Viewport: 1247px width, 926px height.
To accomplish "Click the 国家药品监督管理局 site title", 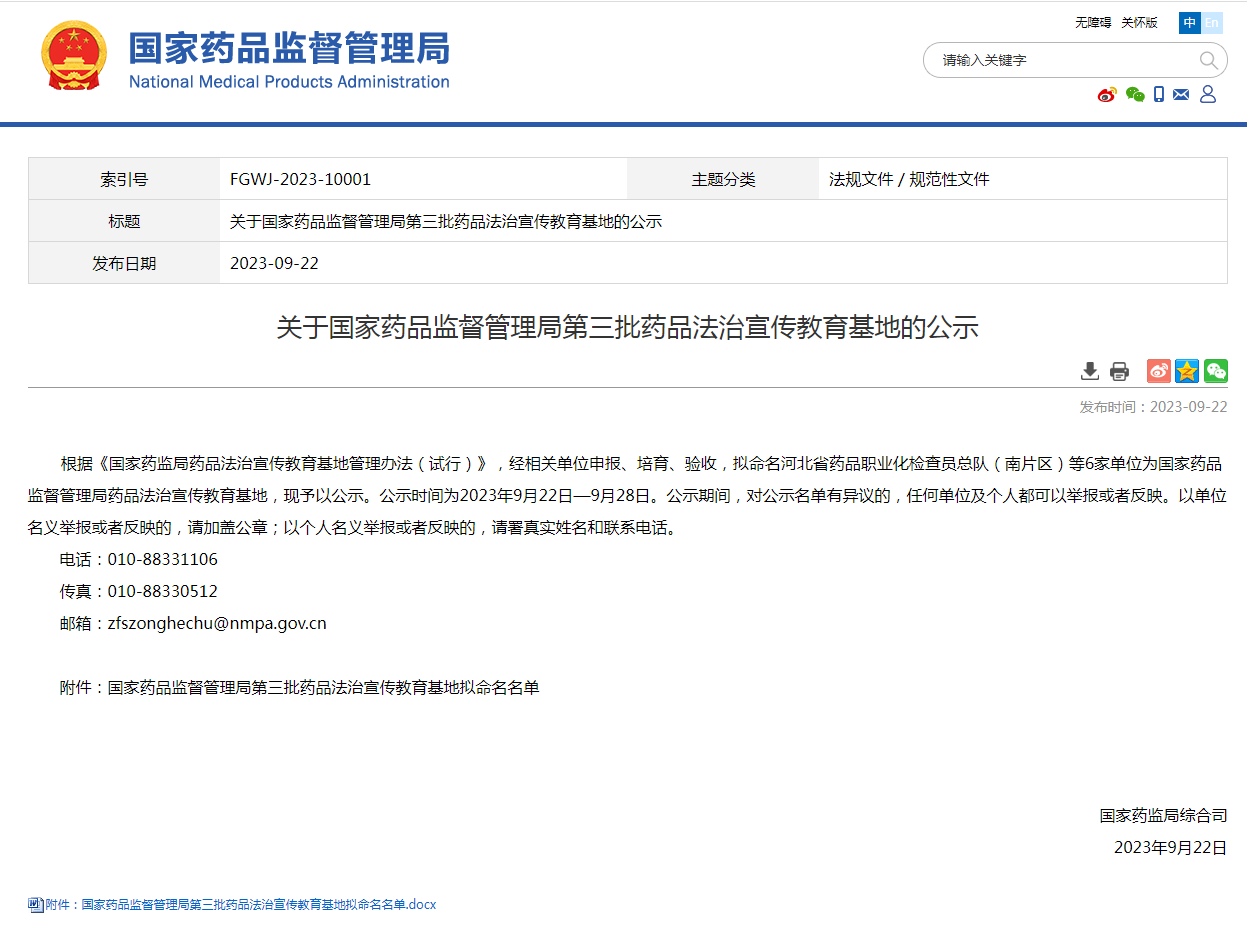I will coord(289,47).
